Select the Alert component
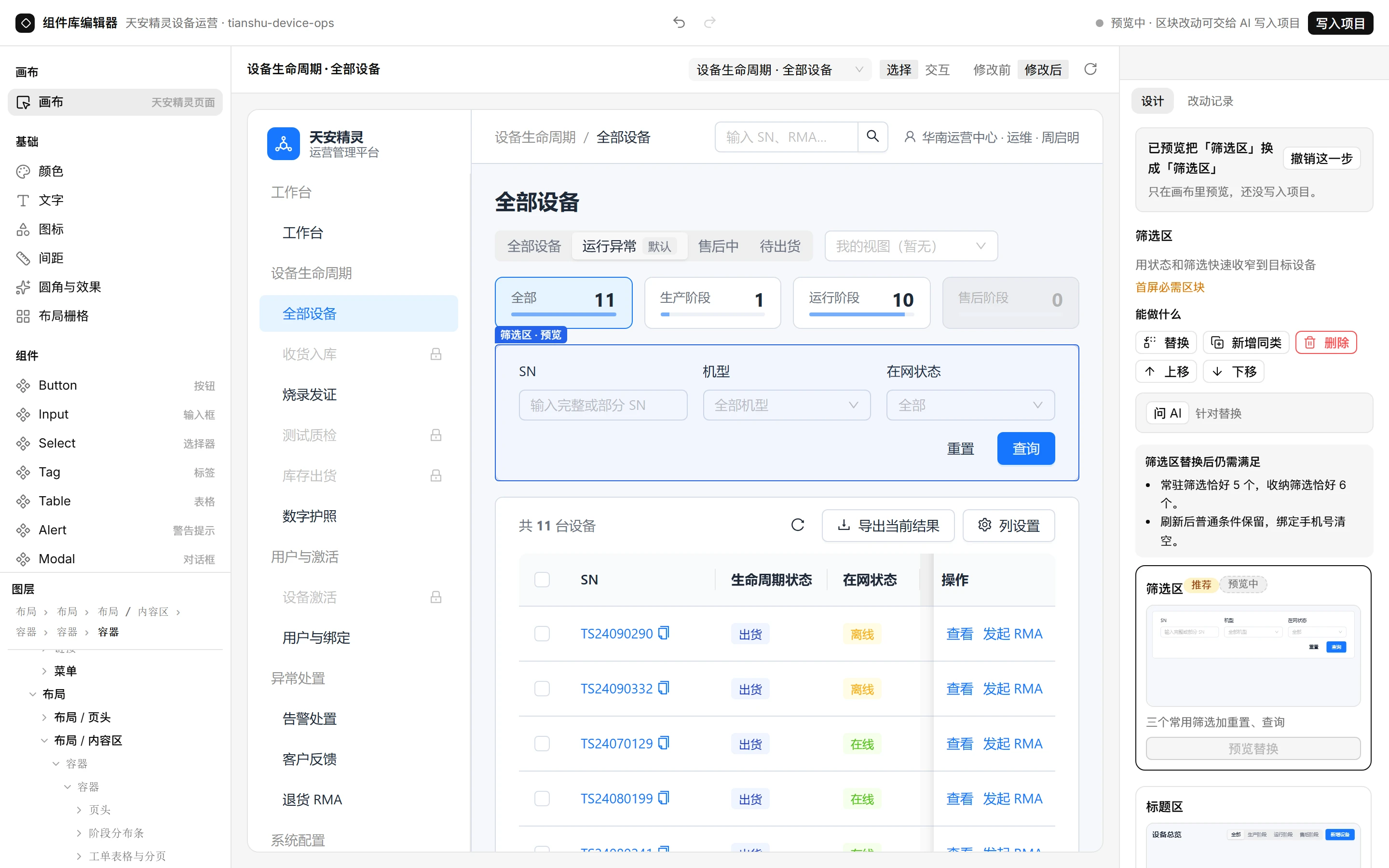 tap(115, 530)
